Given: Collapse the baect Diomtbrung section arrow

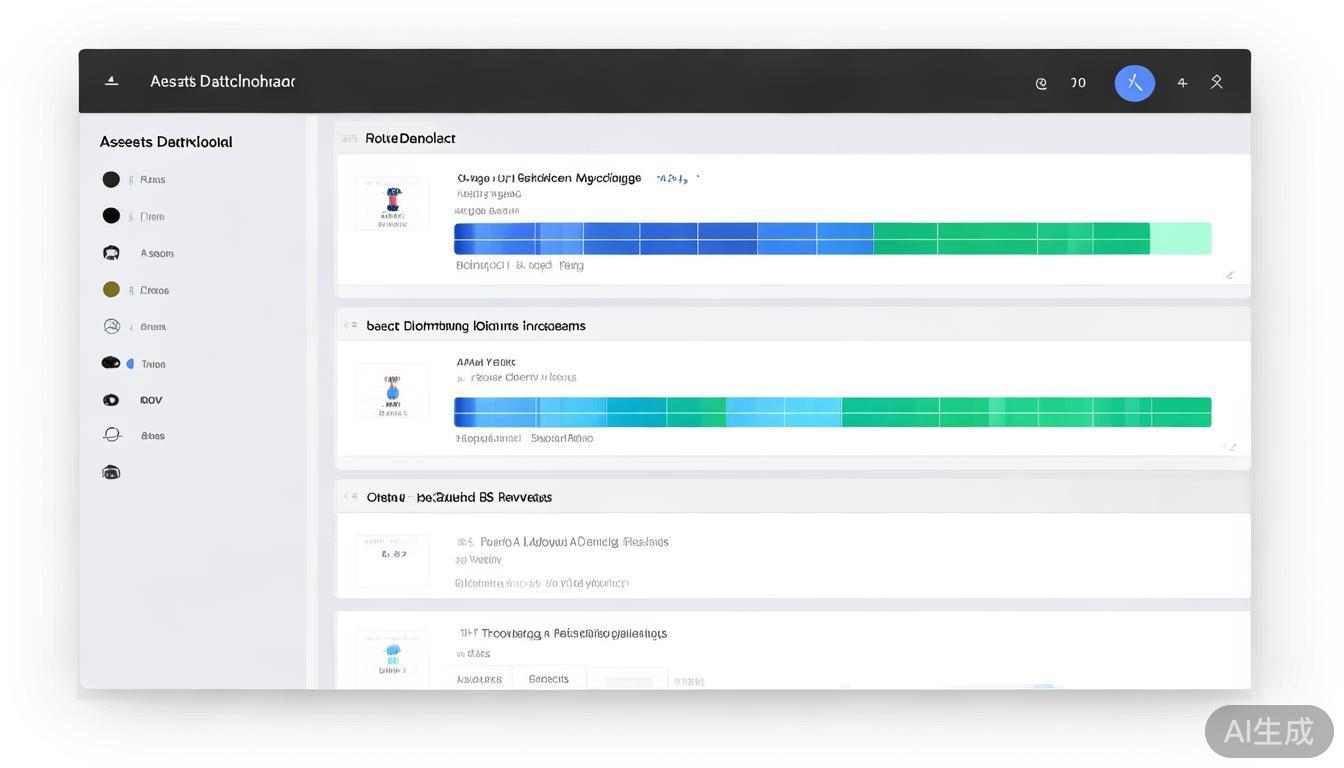Looking at the screenshot, I should click(350, 325).
